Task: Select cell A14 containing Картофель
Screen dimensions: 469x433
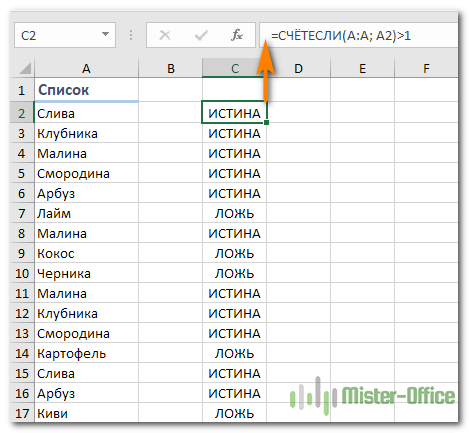Action: click(x=86, y=353)
